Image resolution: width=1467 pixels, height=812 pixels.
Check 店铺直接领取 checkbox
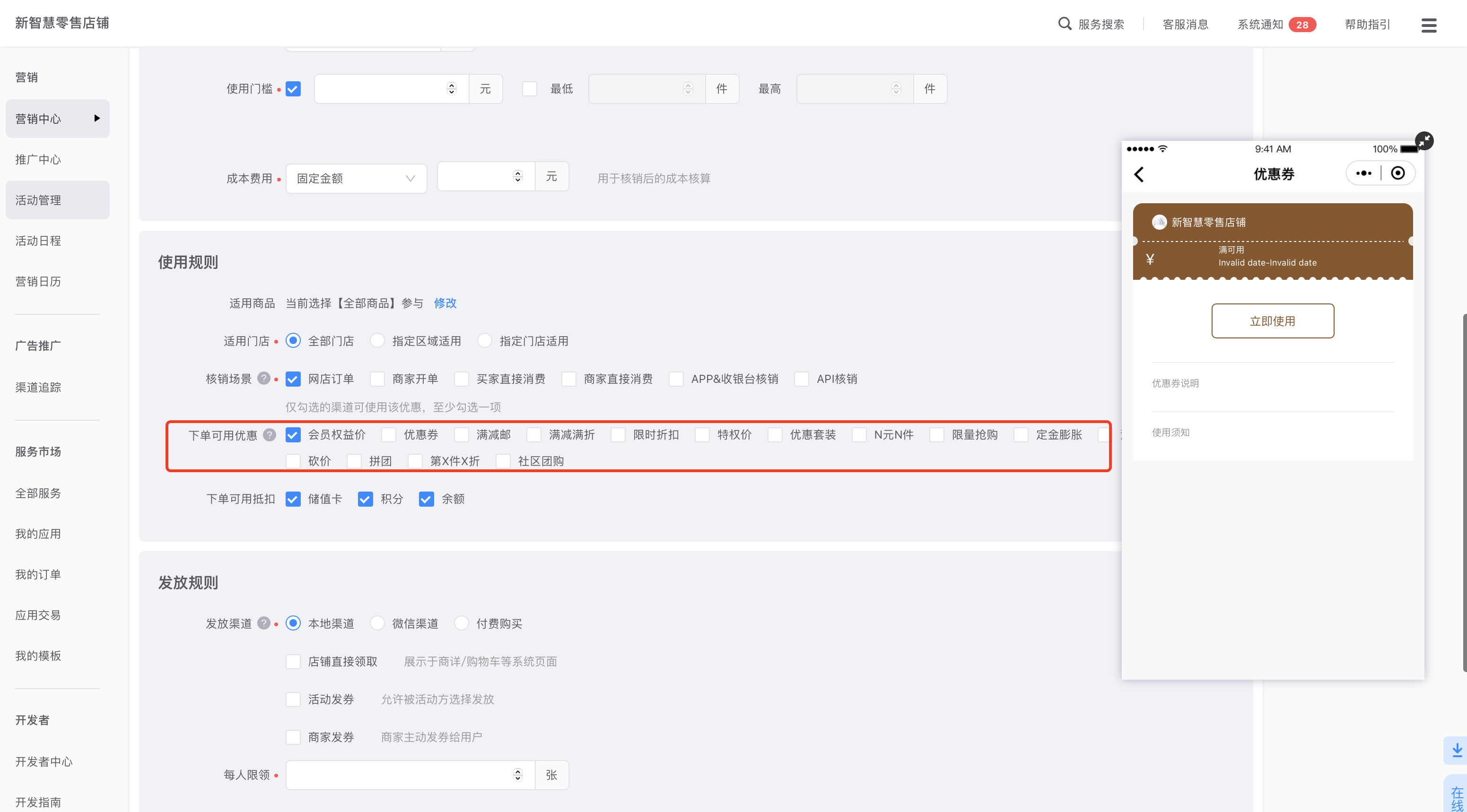click(293, 661)
